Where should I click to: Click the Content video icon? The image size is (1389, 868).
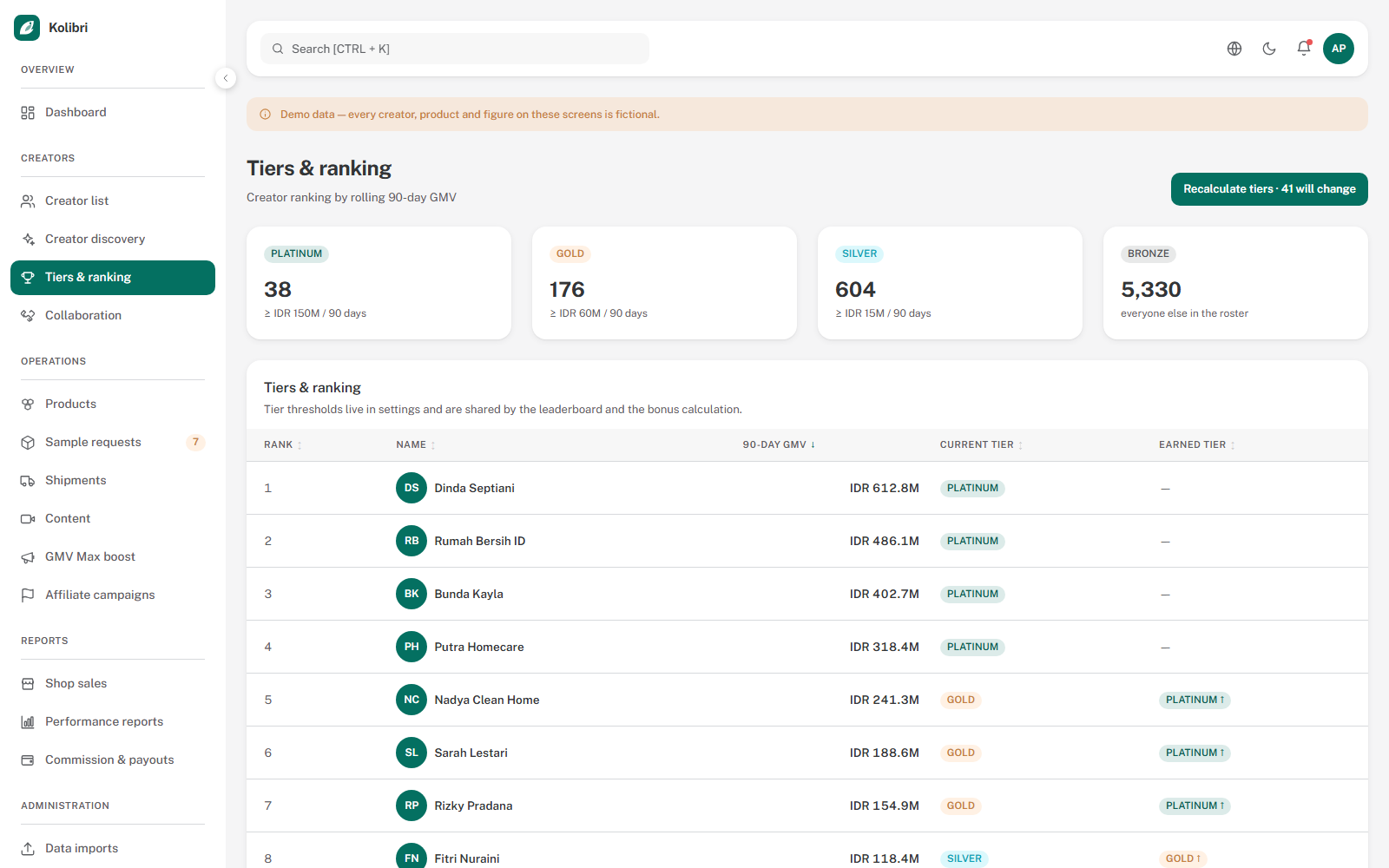pyautogui.click(x=28, y=519)
